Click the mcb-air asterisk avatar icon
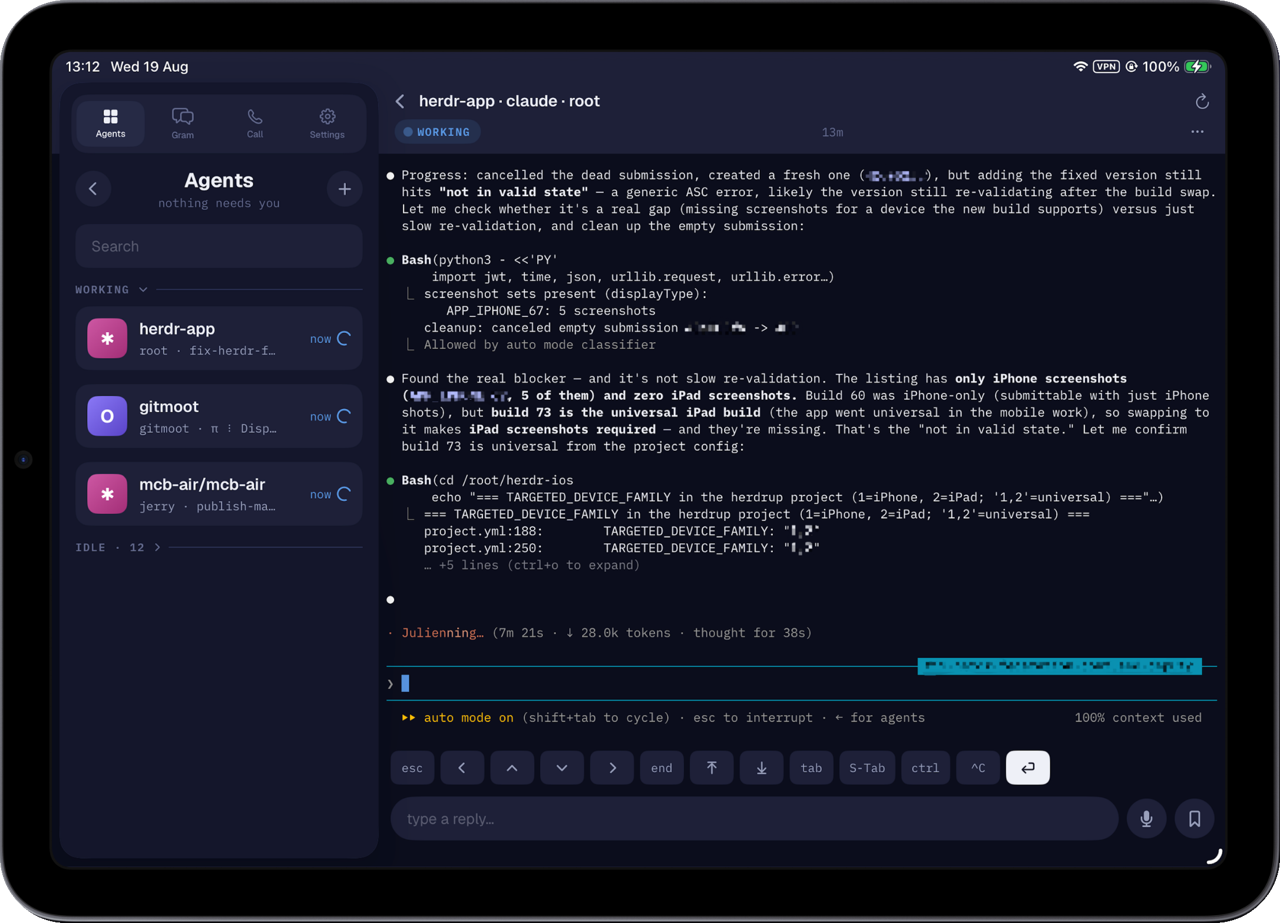 (107, 494)
